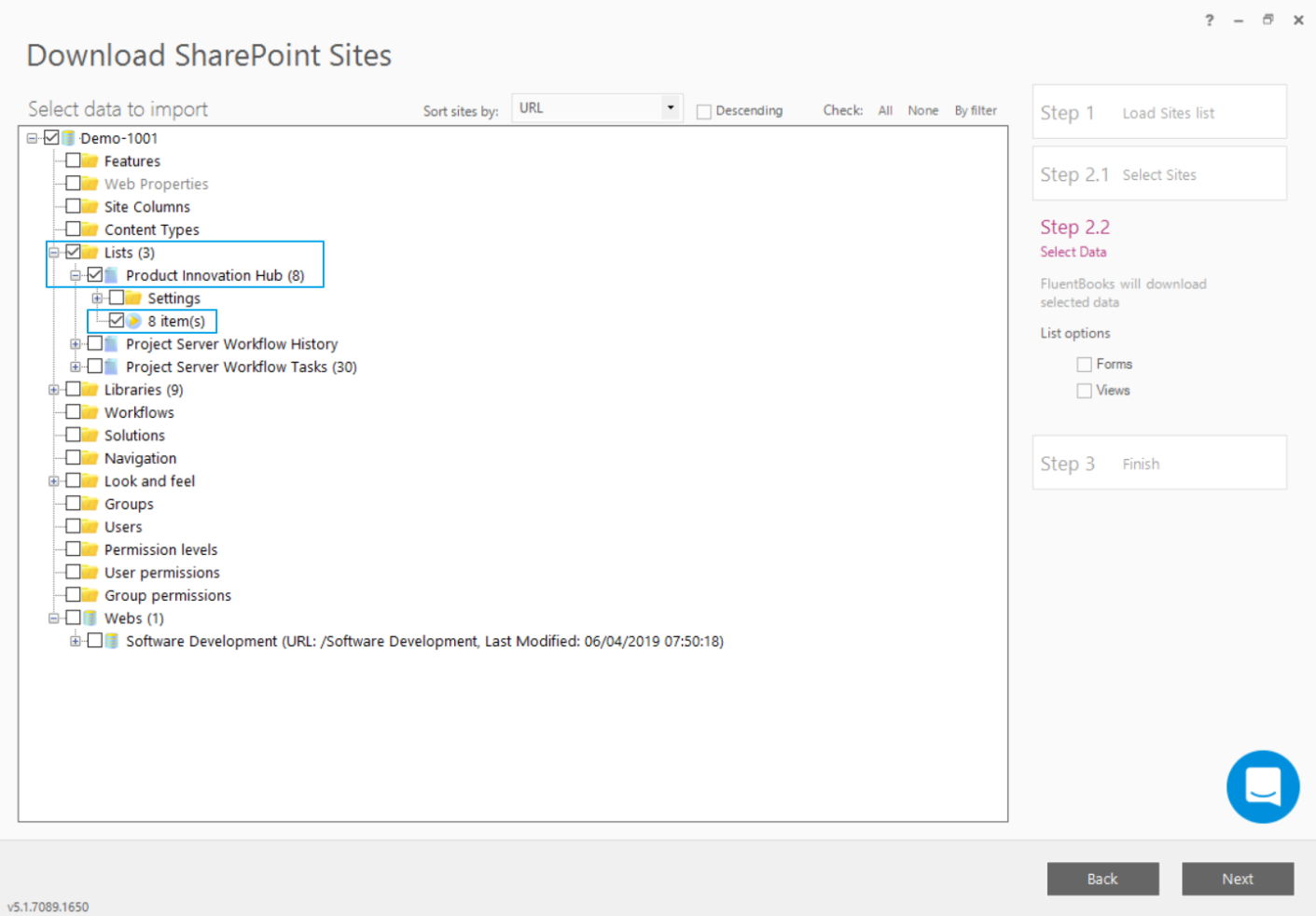Uncheck the Demo-1001 root checkbox
The image size is (1316, 916).
pos(51,137)
